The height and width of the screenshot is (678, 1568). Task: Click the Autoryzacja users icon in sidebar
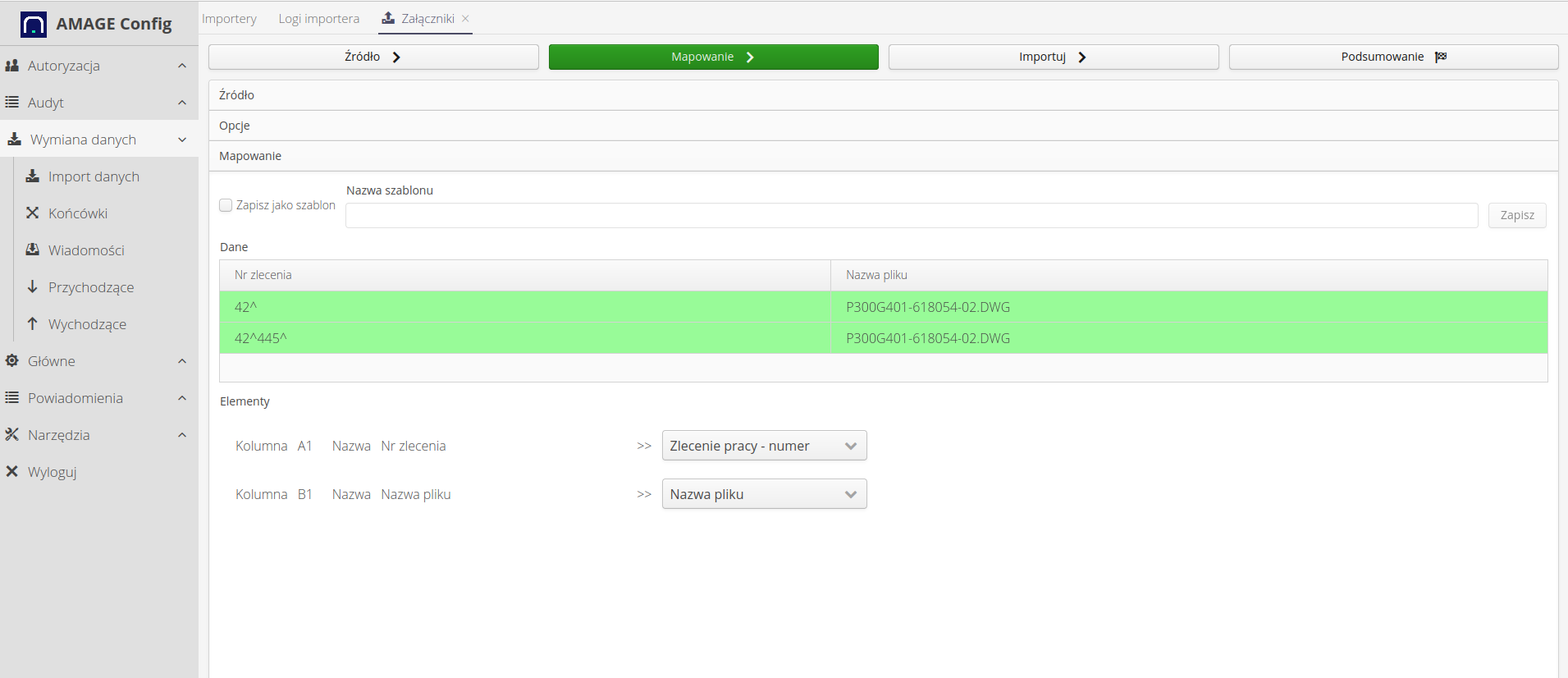pyautogui.click(x=12, y=66)
